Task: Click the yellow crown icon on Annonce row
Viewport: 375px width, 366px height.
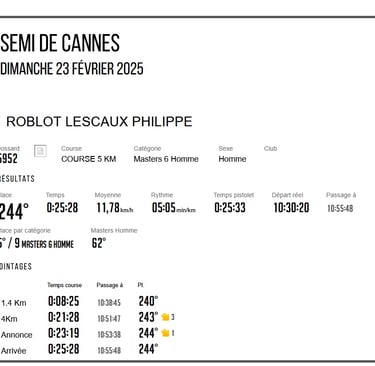Action: click(166, 333)
